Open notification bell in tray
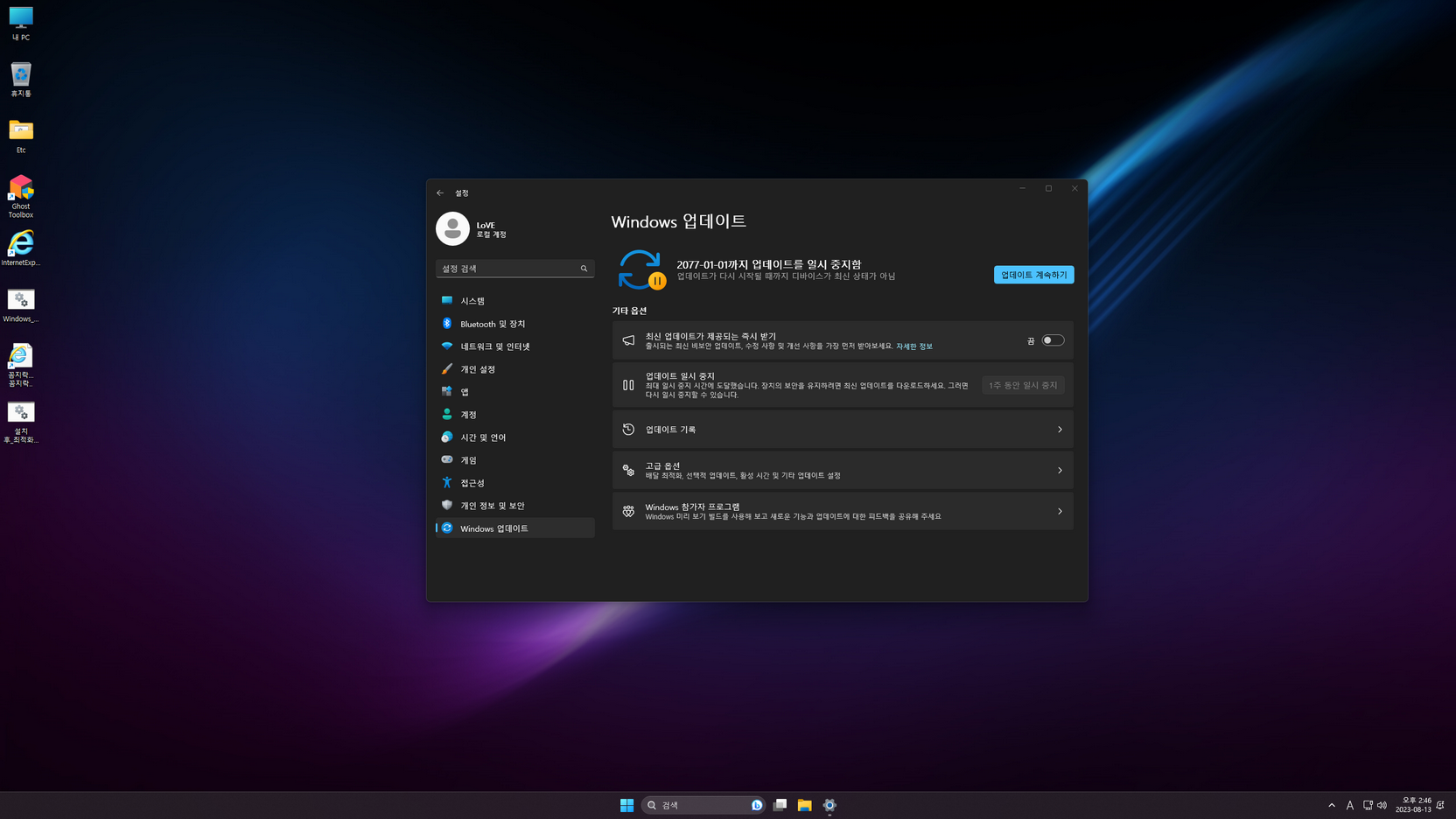The width and height of the screenshot is (1456, 819). tap(1440, 805)
